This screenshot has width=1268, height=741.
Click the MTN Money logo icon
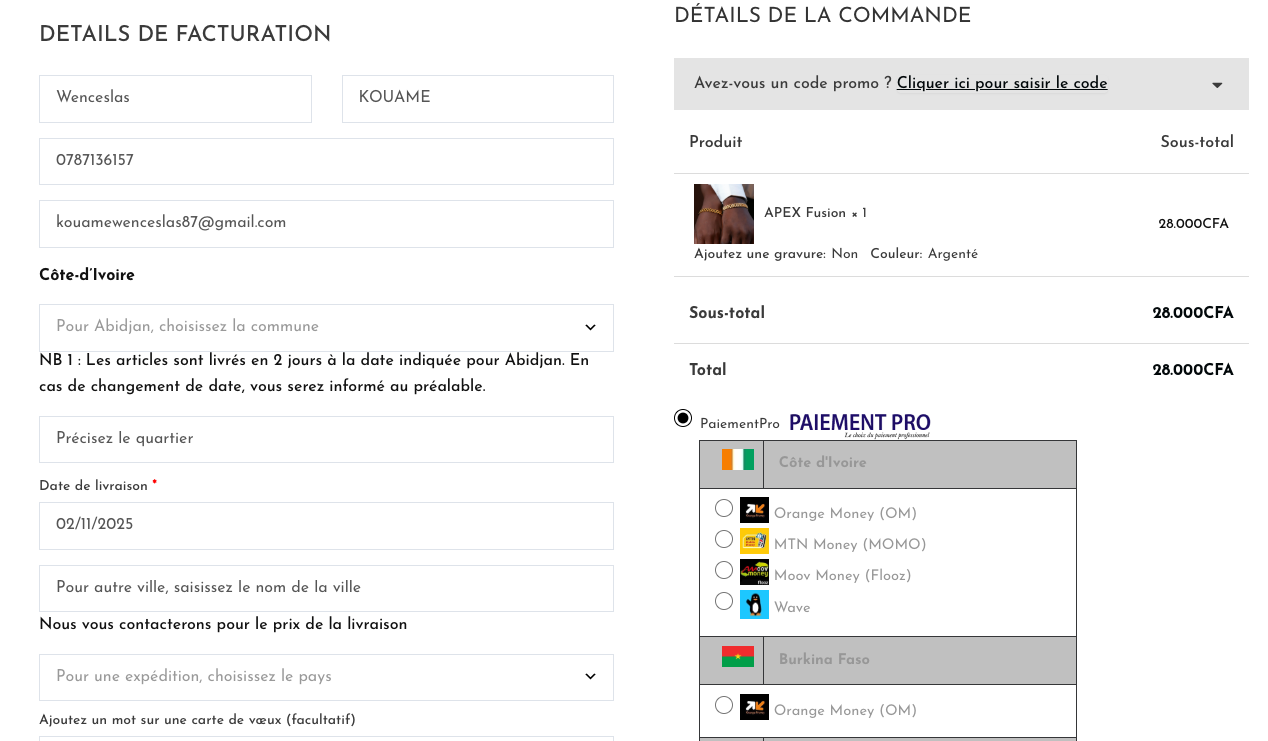[x=754, y=542]
